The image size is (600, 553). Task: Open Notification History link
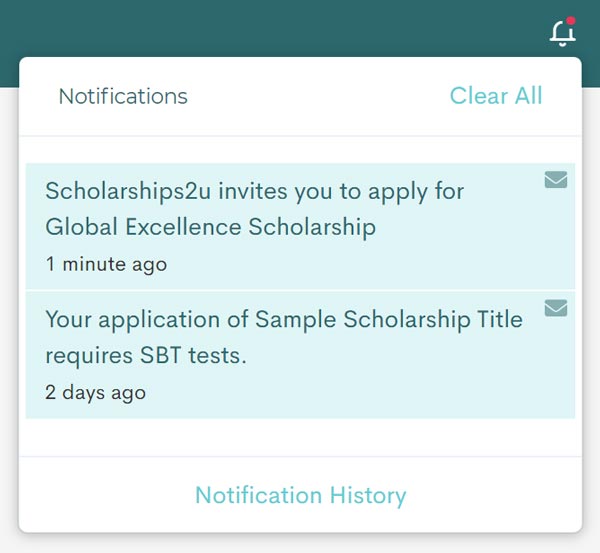pyautogui.click(x=300, y=495)
